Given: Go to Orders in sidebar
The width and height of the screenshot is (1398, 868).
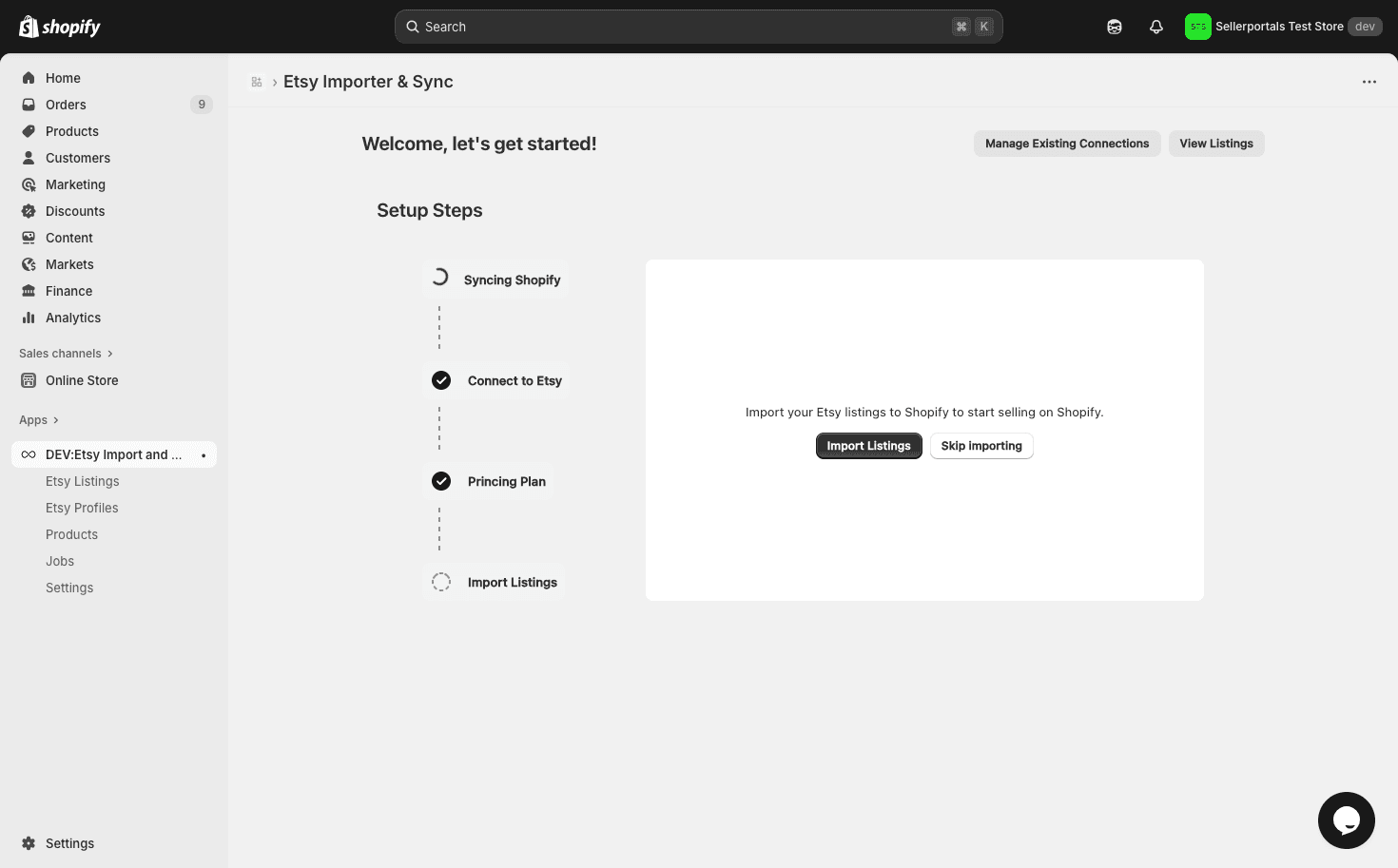Looking at the screenshot, I should tap(66, 105).
